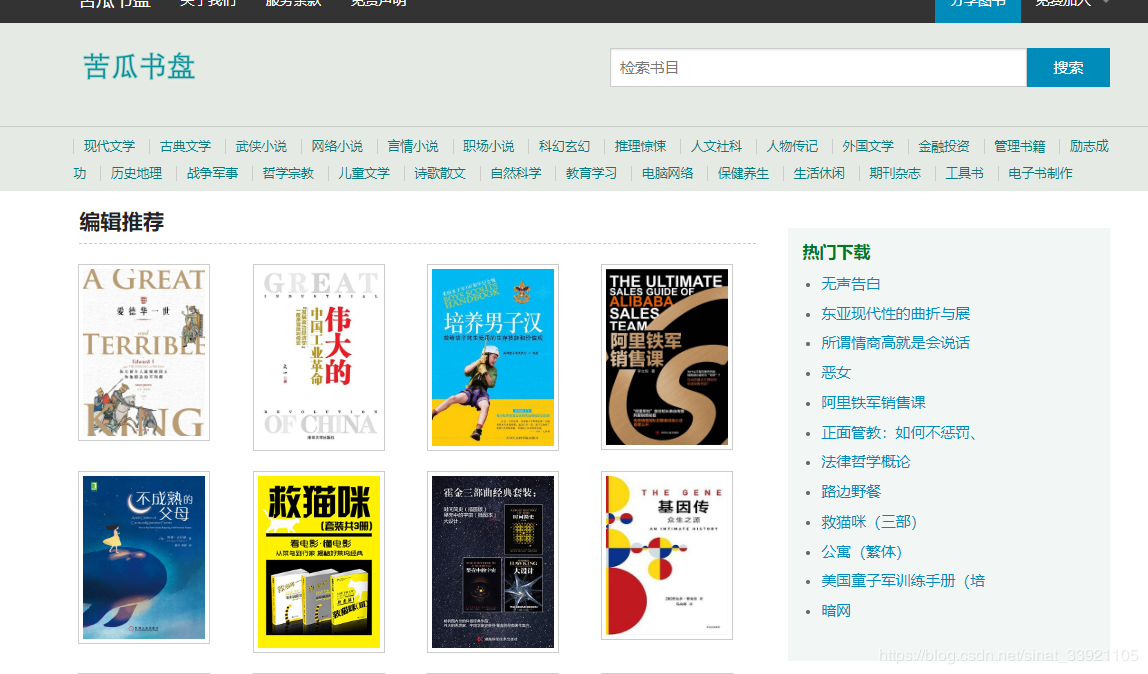Open 所谓情商高就是会说话 hot download link
The height and width of the screenshot is (674, 1148).
[895, 343]
